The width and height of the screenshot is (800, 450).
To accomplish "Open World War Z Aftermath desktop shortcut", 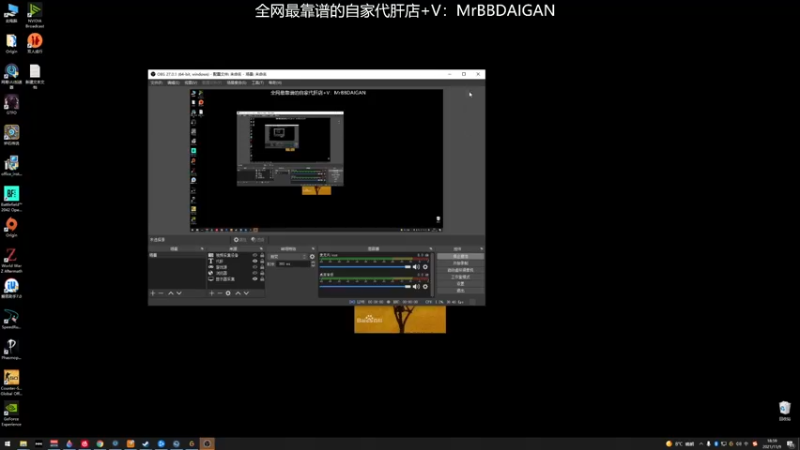I will [x=11, y=261].
